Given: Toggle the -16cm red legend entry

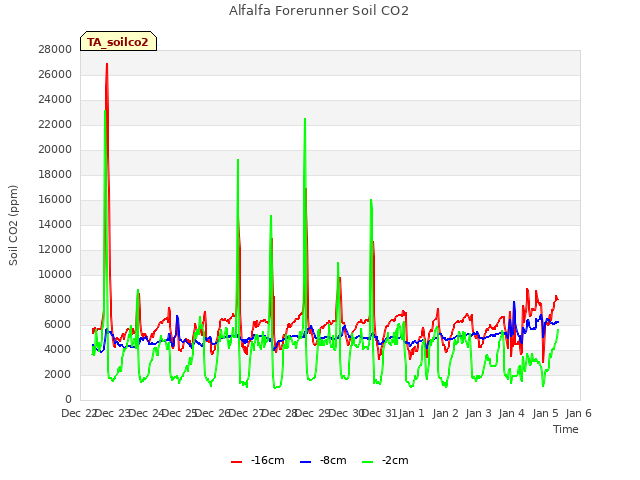Looking at the screenshot, I should pyautogui.click(x=258, y=460).
